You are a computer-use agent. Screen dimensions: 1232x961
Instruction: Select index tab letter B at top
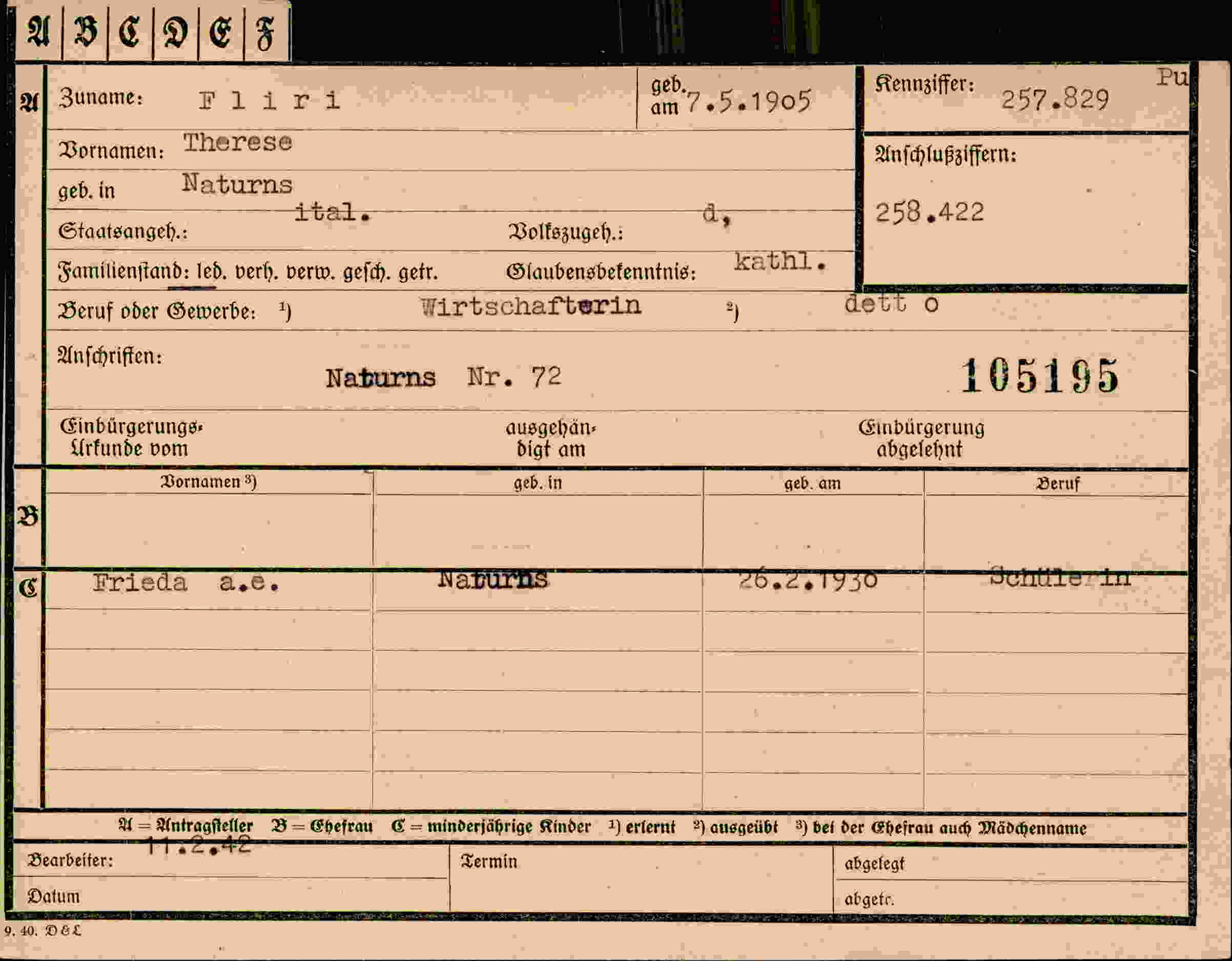point(85,32)
